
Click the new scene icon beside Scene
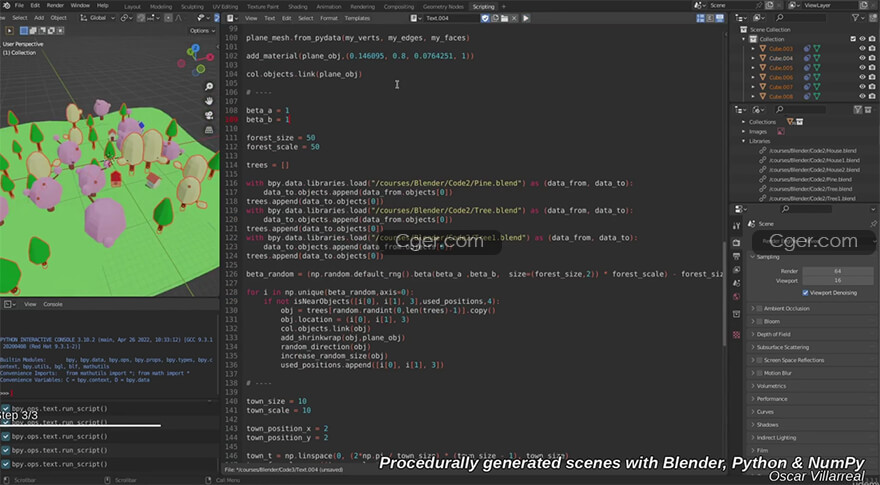click(769, 5)
